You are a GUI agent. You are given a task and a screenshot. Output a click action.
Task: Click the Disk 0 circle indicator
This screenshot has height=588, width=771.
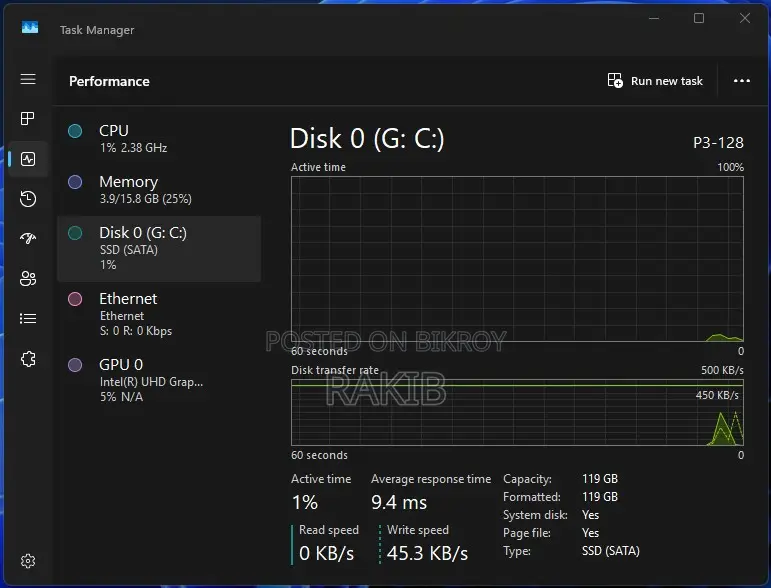point(75,233)
